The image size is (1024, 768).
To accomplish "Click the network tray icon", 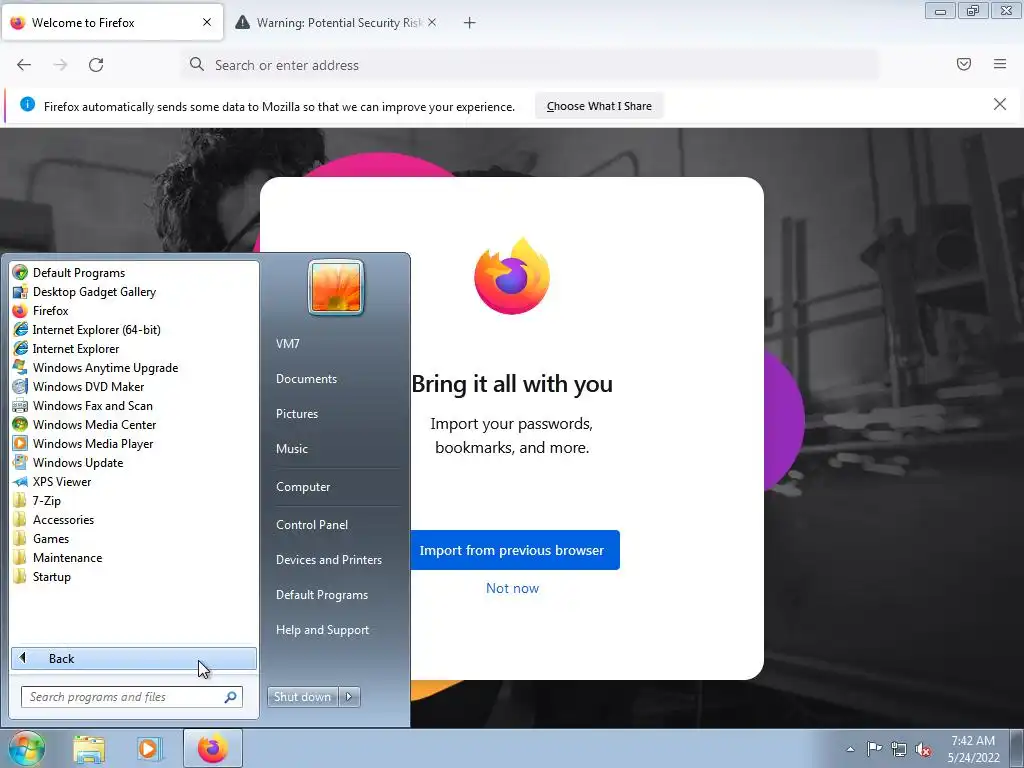I will point(899,750).
